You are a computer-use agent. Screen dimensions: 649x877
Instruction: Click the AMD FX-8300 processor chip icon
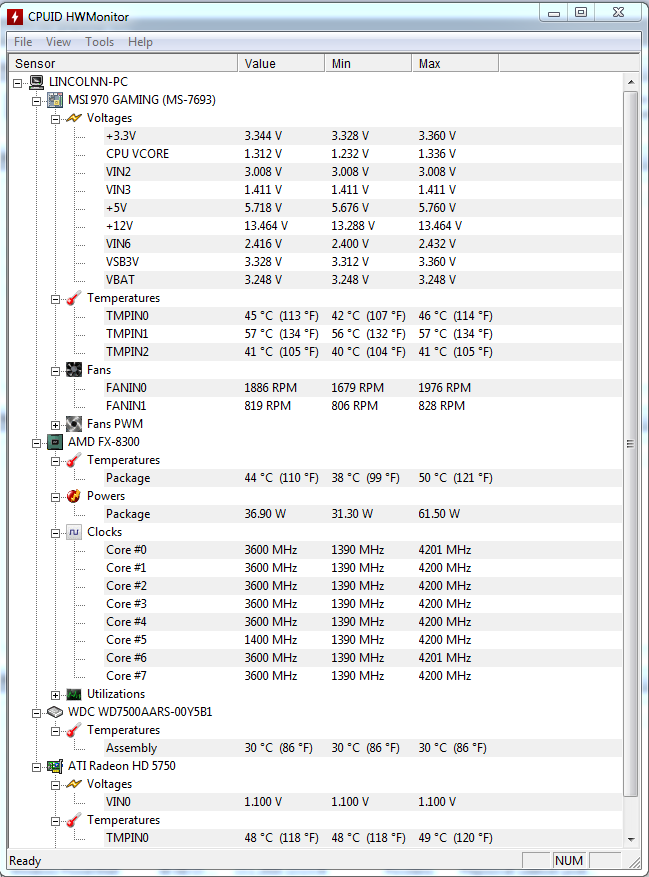pyautogui.click(x=55, y=442)
